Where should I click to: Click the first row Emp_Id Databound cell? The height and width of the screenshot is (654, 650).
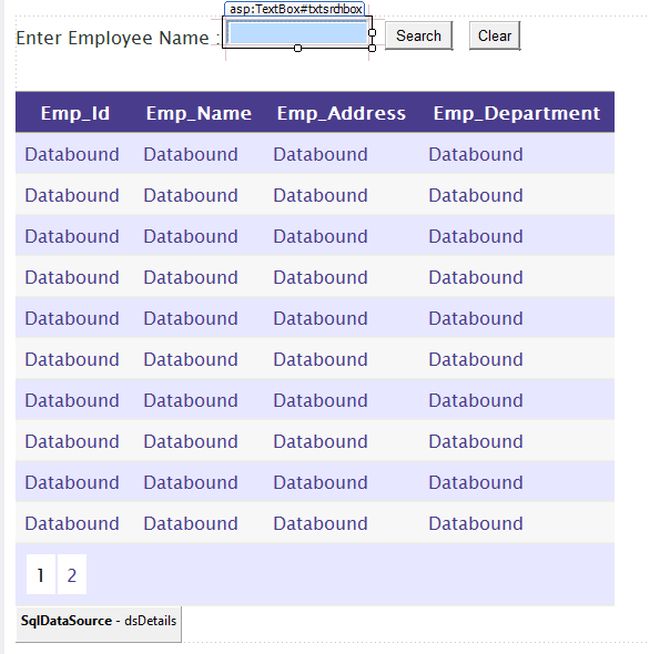pyautogui.click(x=72, y=154)
